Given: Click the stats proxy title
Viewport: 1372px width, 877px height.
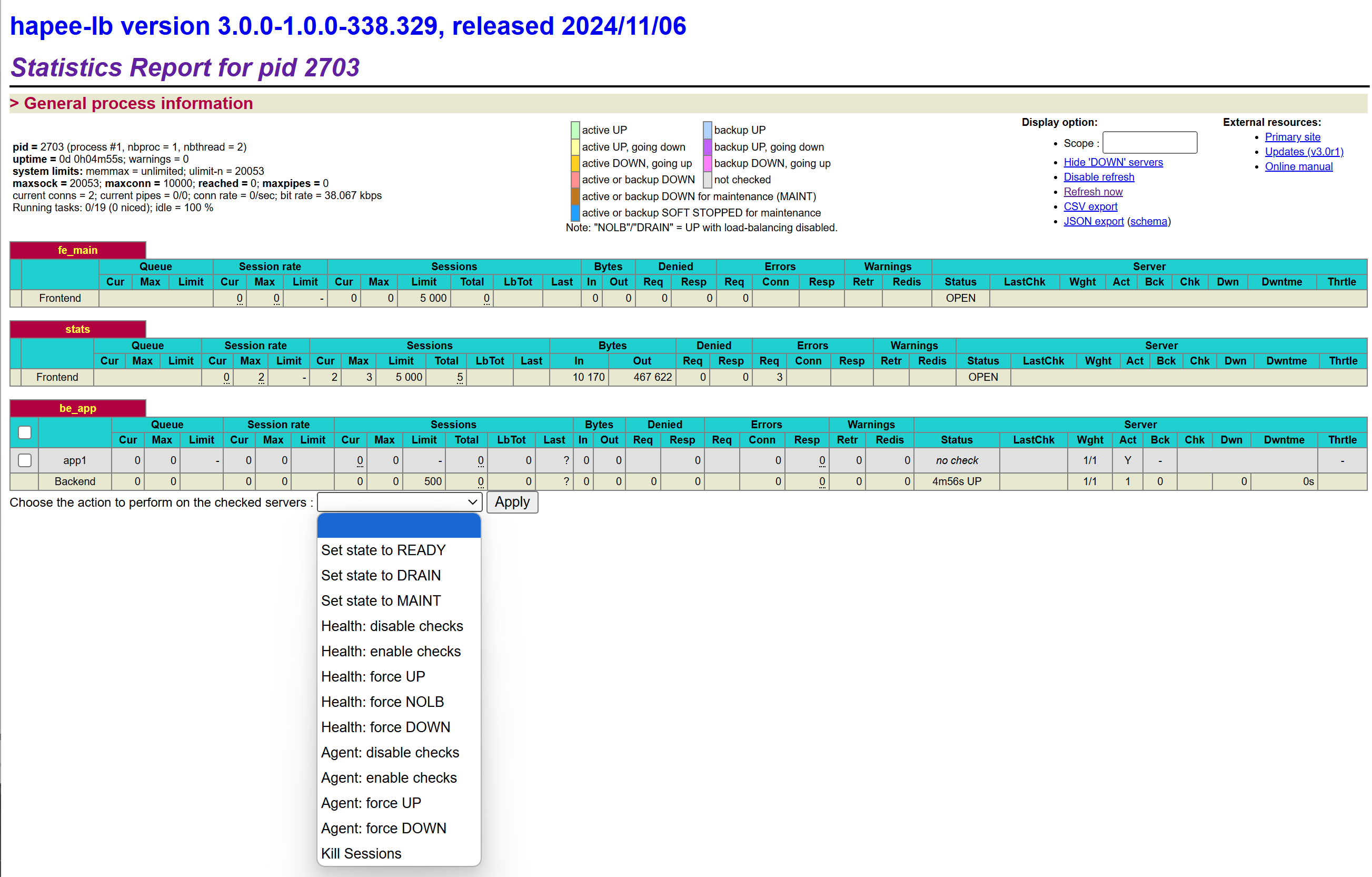Looking at the screenshot, I should [x=77, y=329].
